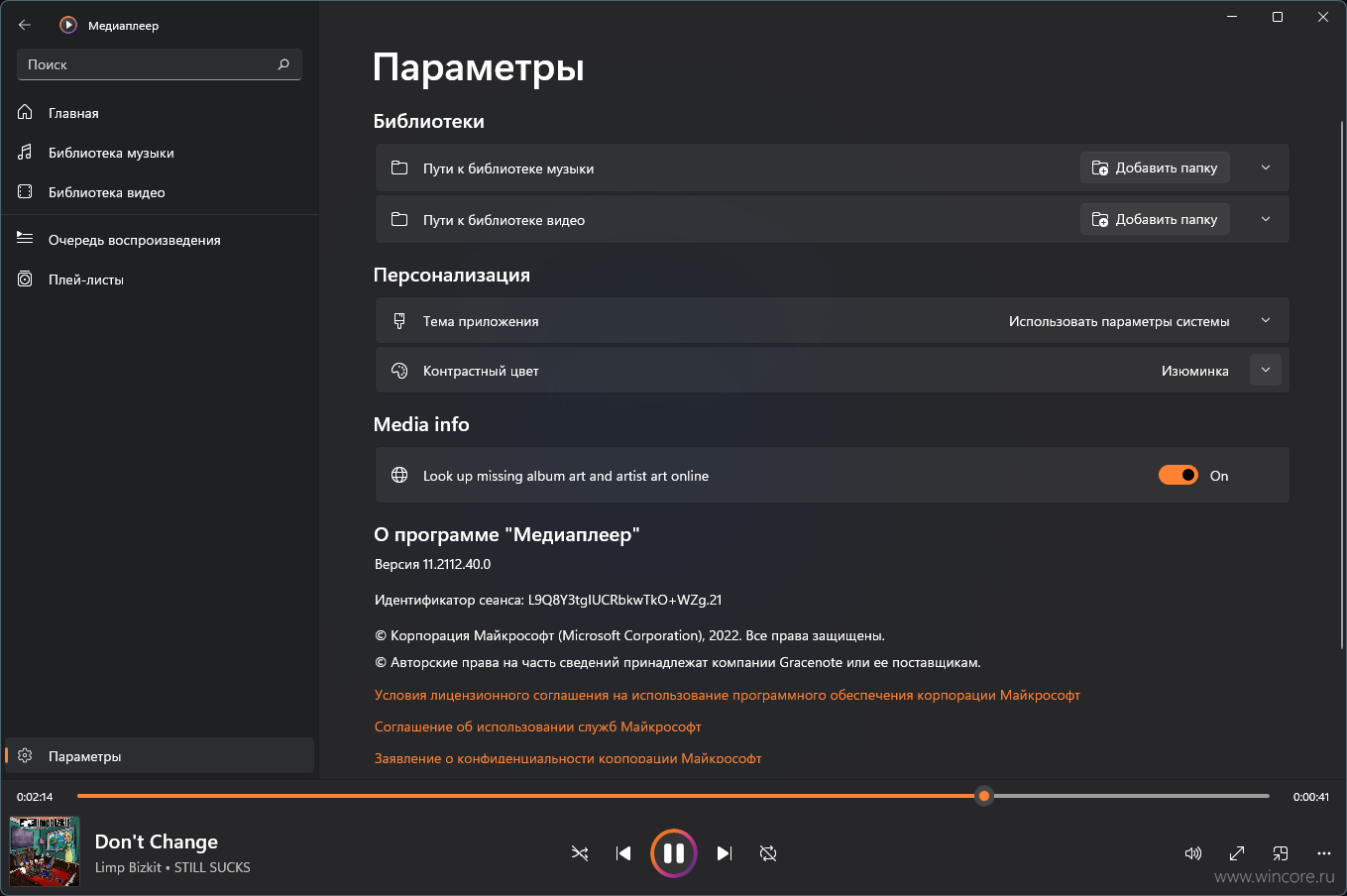Open the volume control
Viewport: 1347px width, 896px height.
(1193, 853)
